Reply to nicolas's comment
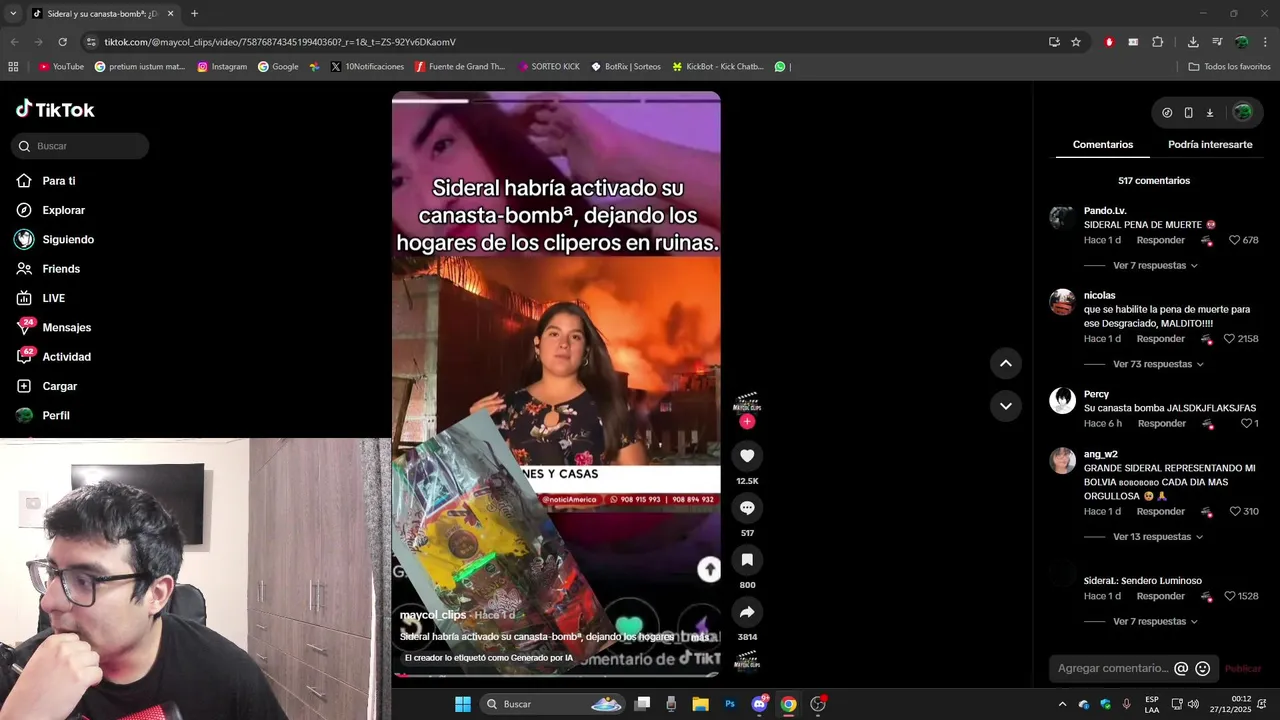1280x720 pixels. tap(1161, 339)
